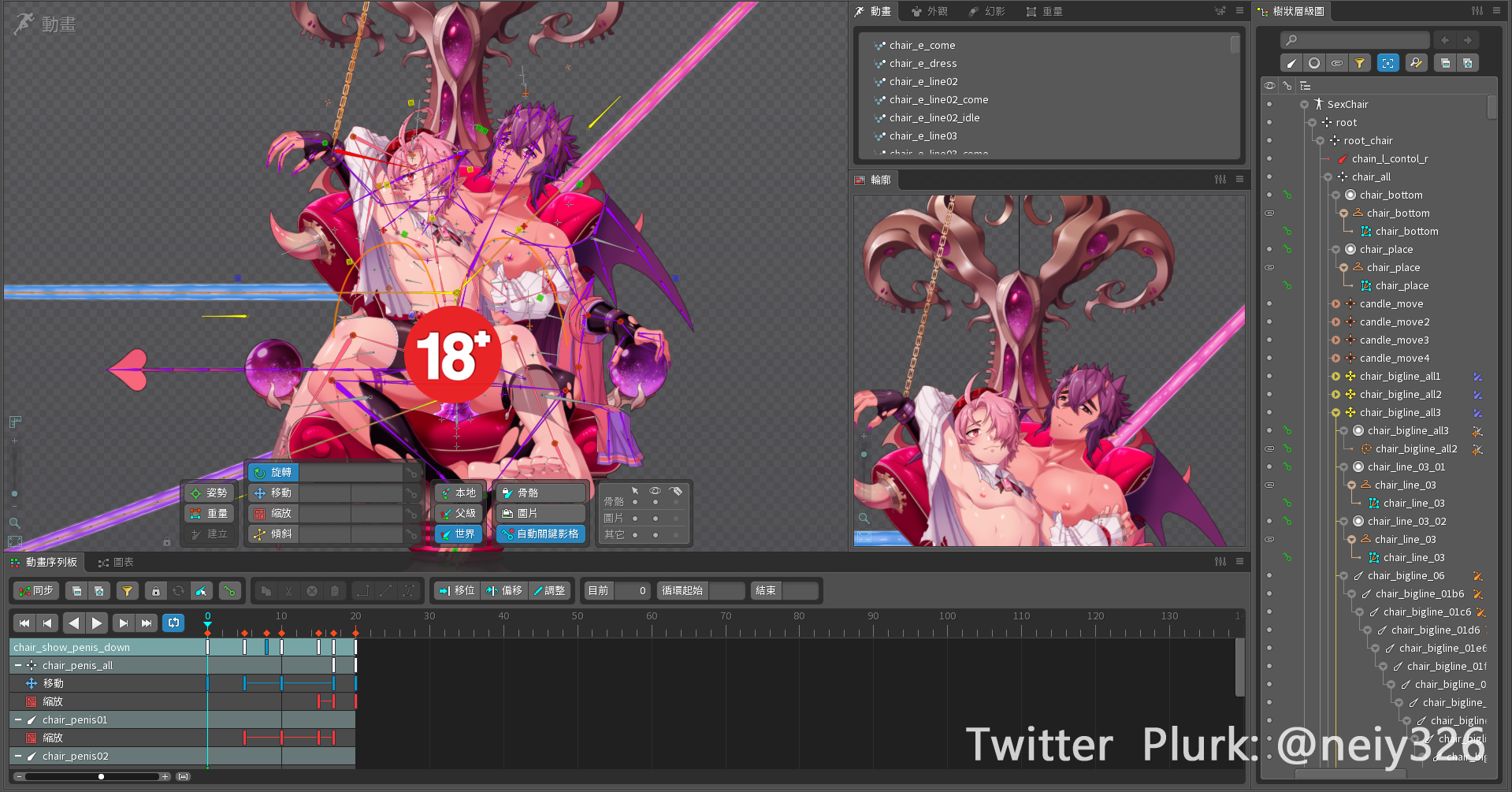Click the timeline lock icon
The image size is (1512, 792).
tap(156, 590)
